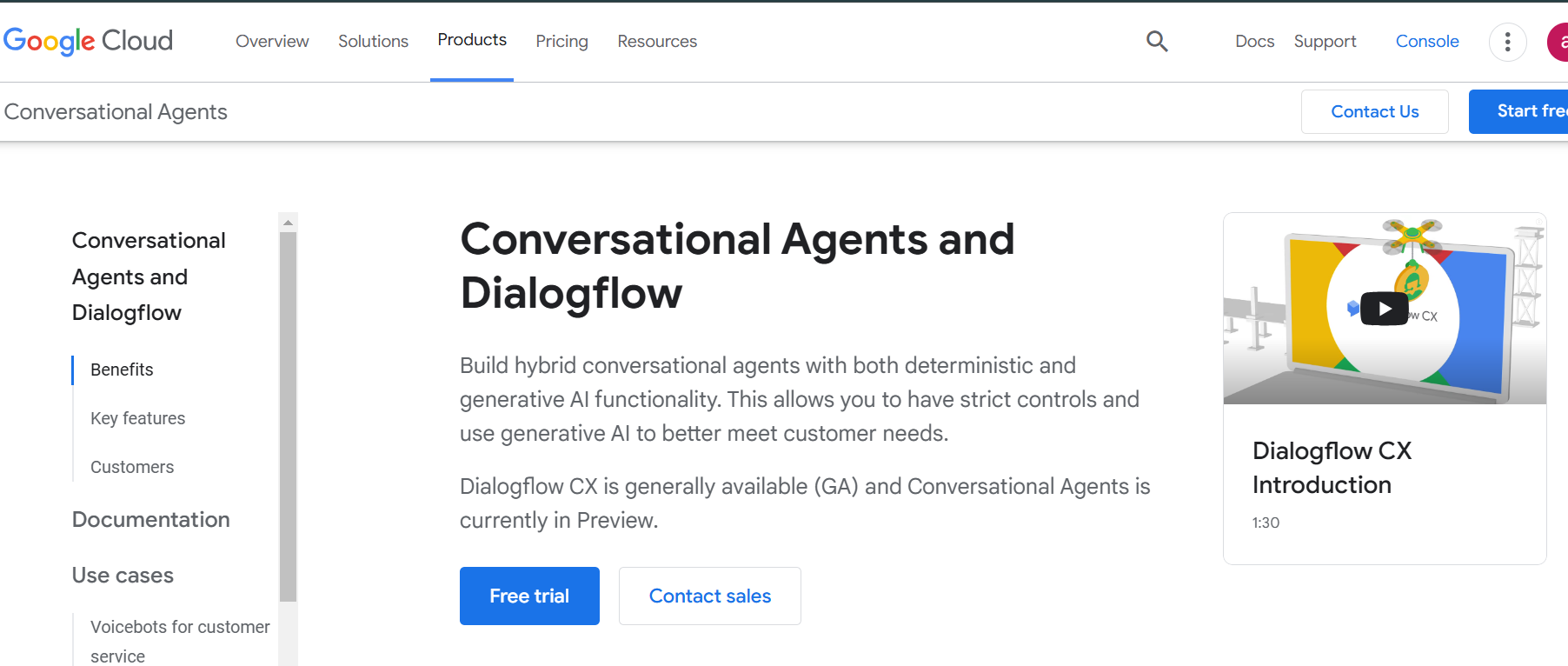Screen dimensions: 1568x666
Task: Click the Google Cloud logo
Action: click(x=88, y=41)
